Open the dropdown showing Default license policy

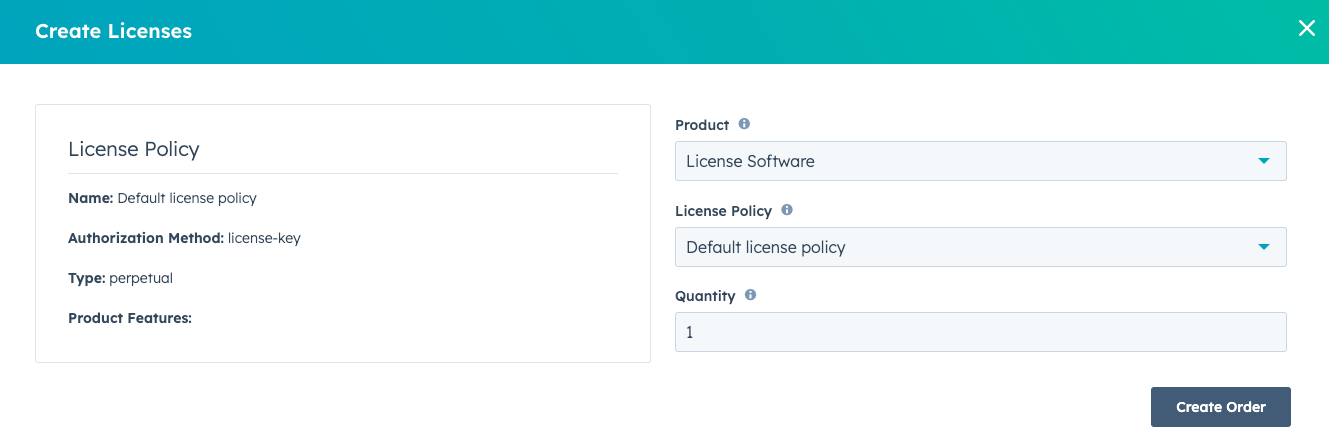point(960,247)
